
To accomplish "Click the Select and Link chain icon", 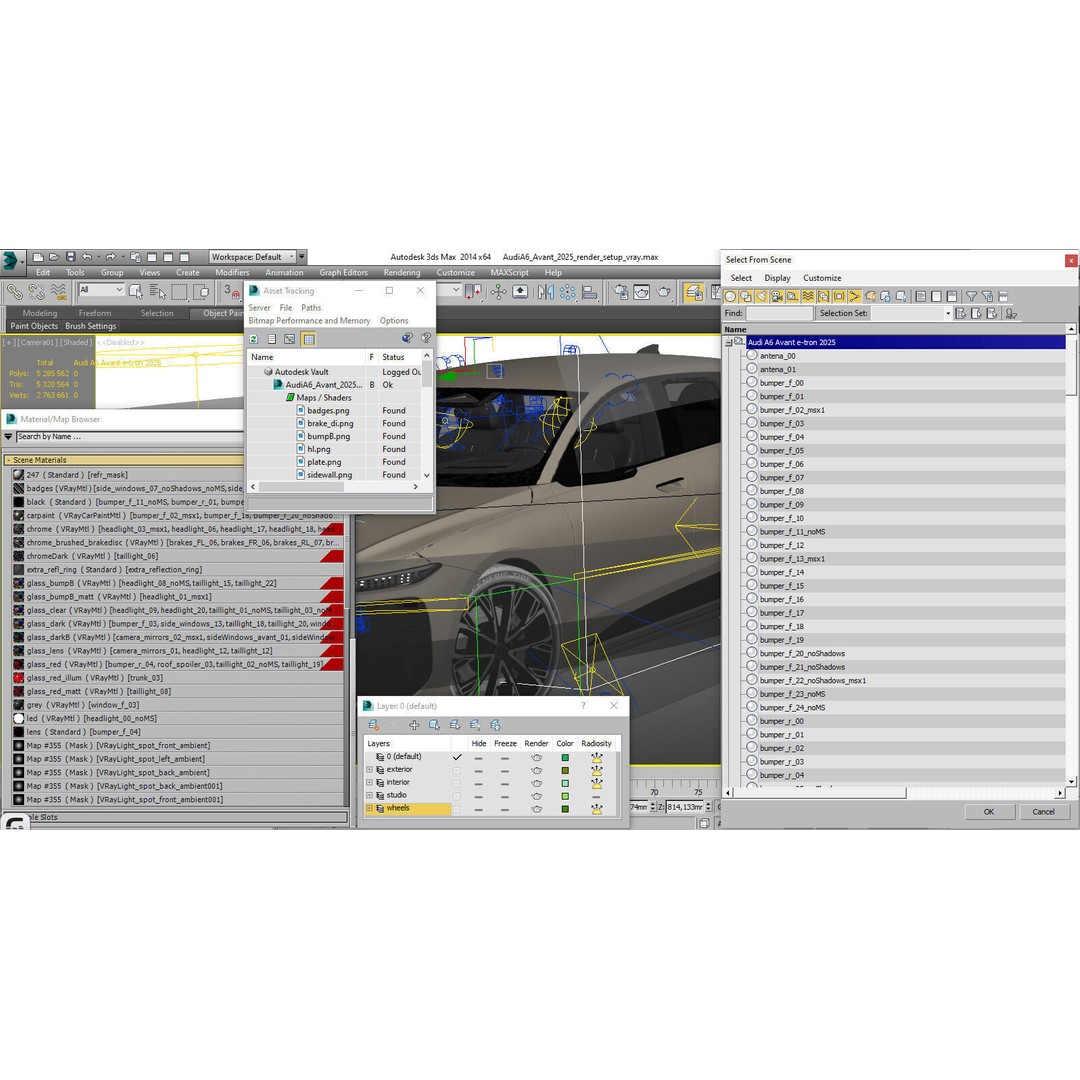I will click(x=14, y=292).
